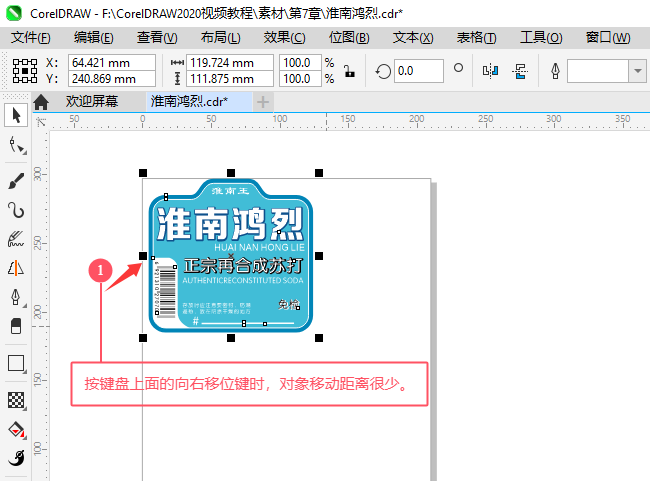Pick the Transparency checkerboard tool

click(16, 400)
